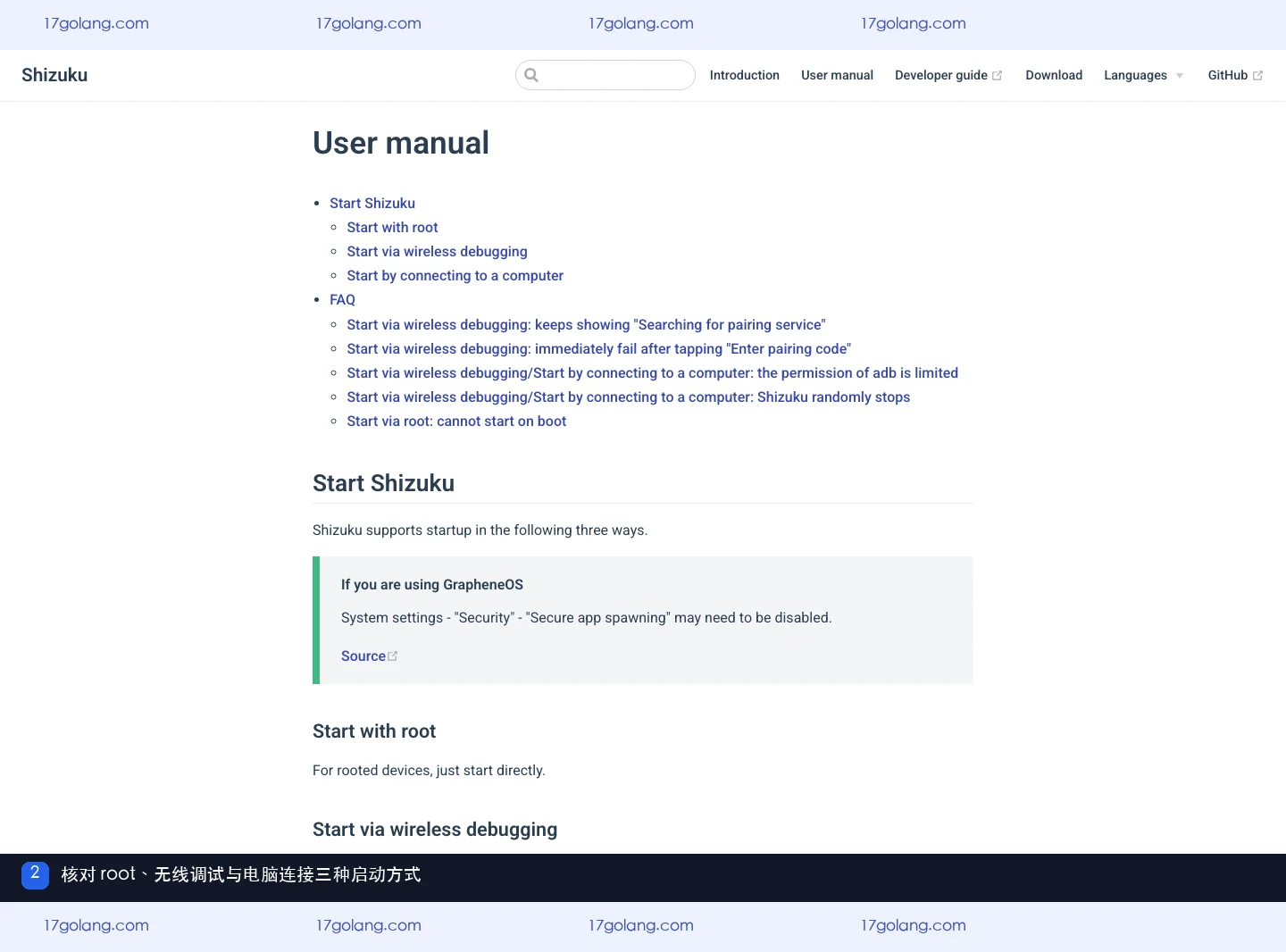Click the GitHub external-link icon
The height and width of the screenshot is (952, 1286).
1257,76
